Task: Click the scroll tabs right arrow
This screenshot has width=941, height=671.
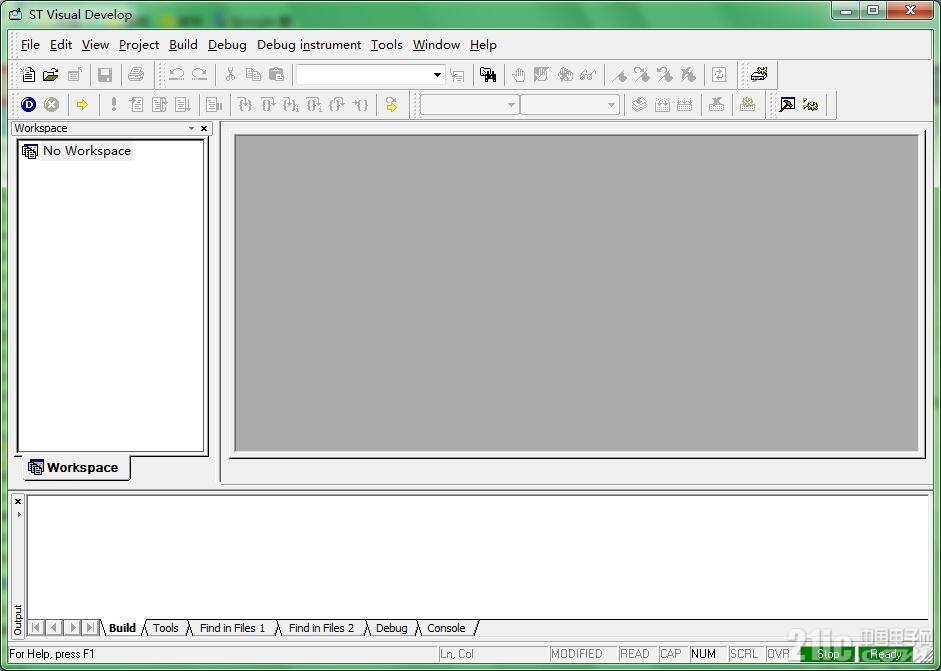Action: coord(73,628)
